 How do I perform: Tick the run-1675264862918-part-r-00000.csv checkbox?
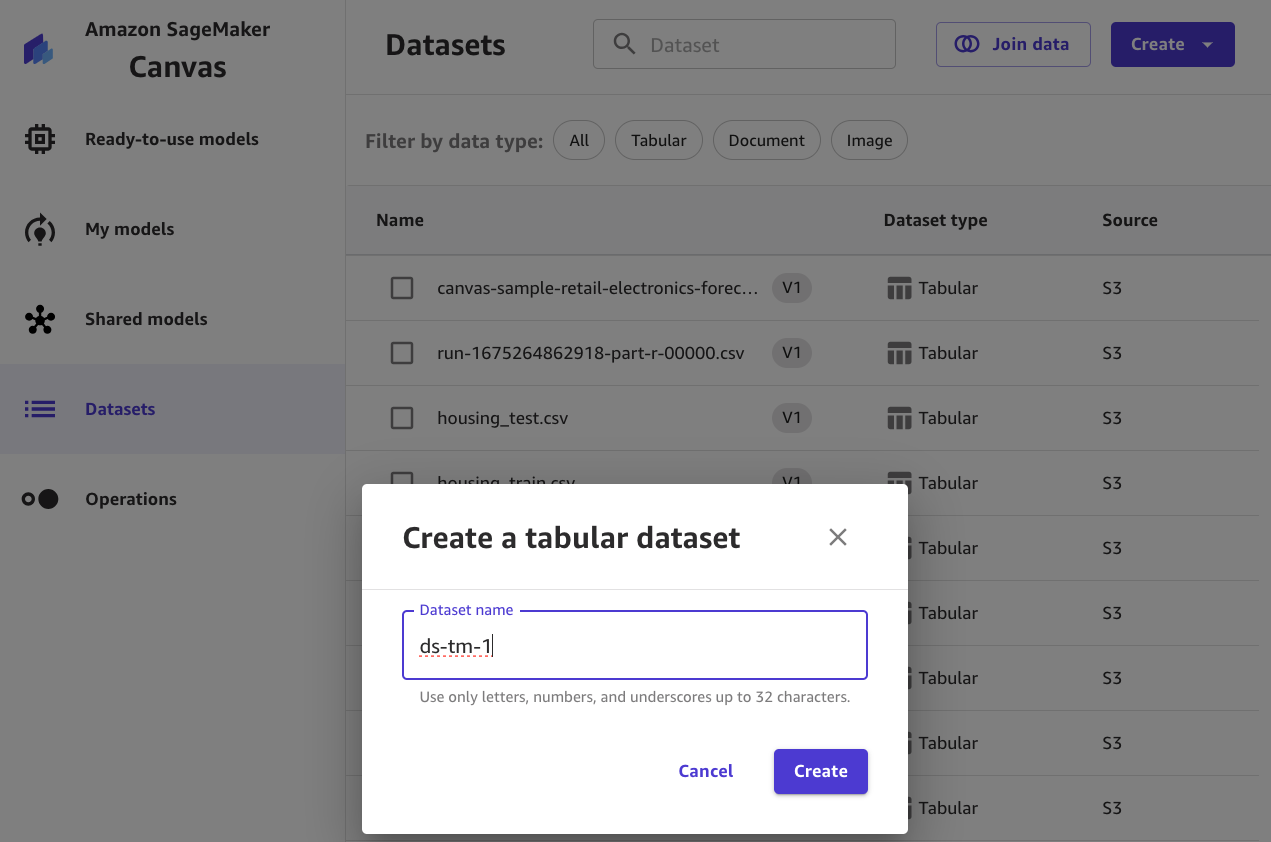tap(402, 353)
